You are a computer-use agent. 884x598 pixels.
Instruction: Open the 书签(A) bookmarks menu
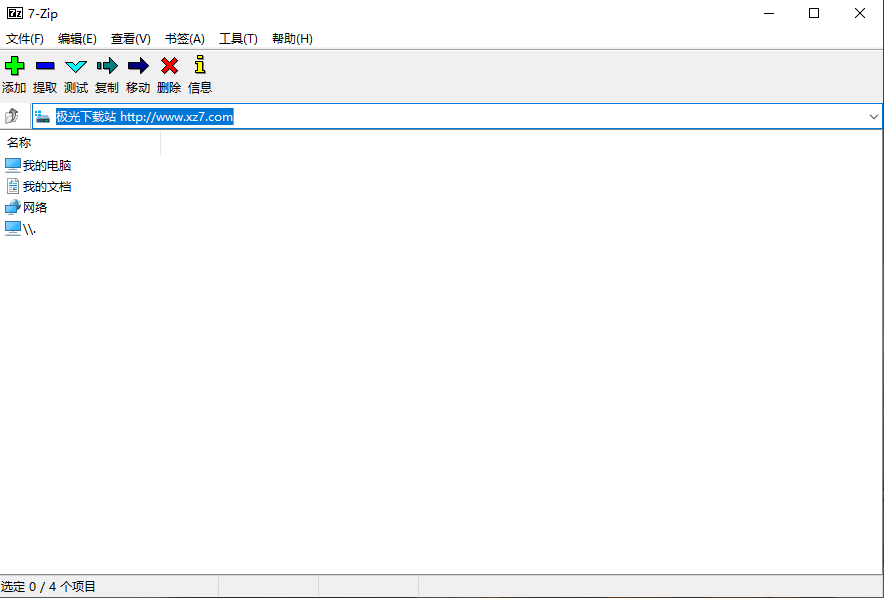(x=185, y=39)
